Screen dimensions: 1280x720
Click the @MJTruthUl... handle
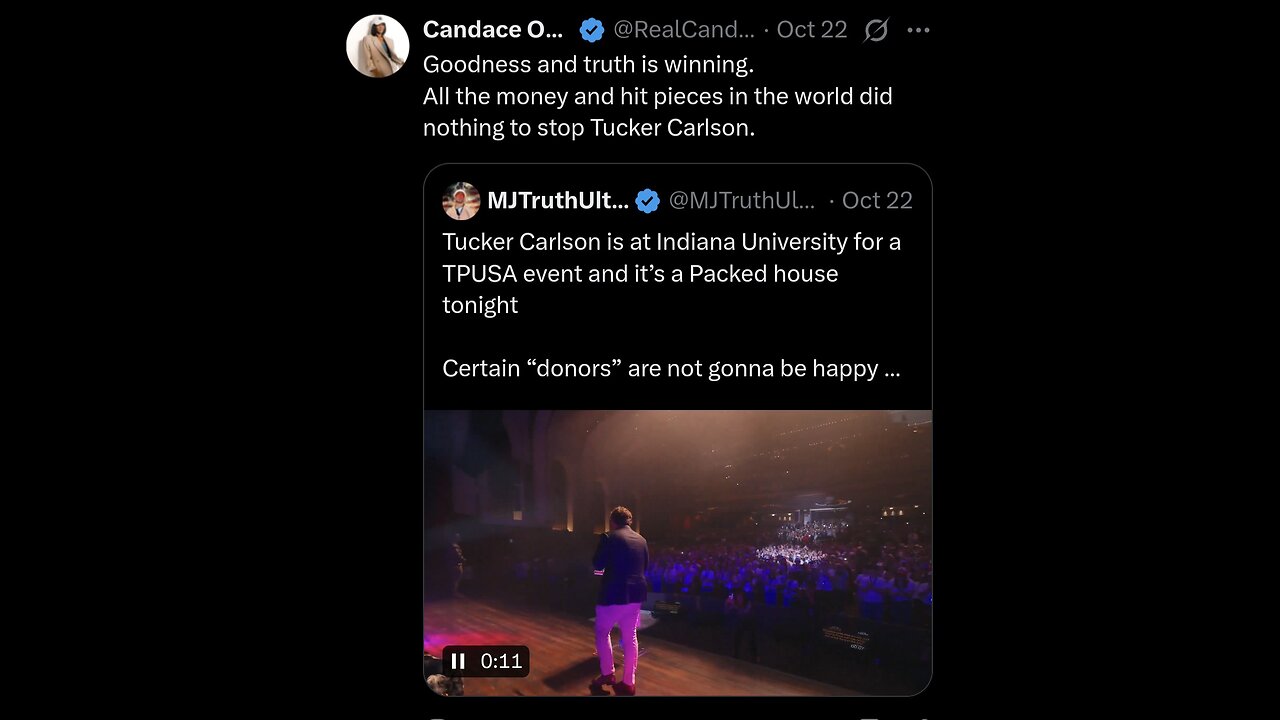(x=741, y=201)
